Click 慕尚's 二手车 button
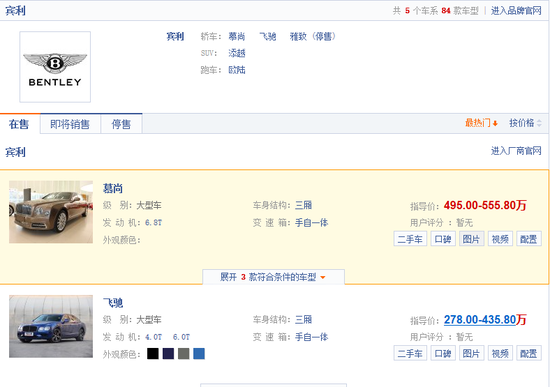The height and width of the screenshot is (387, 550). [410, 239]
